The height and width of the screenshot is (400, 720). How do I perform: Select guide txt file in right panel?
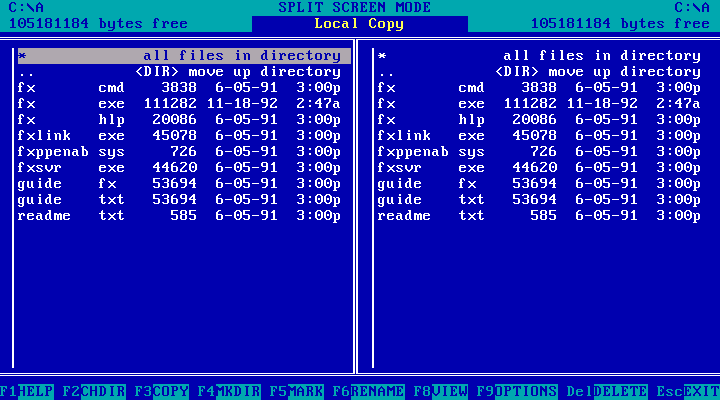pos(540,200)
